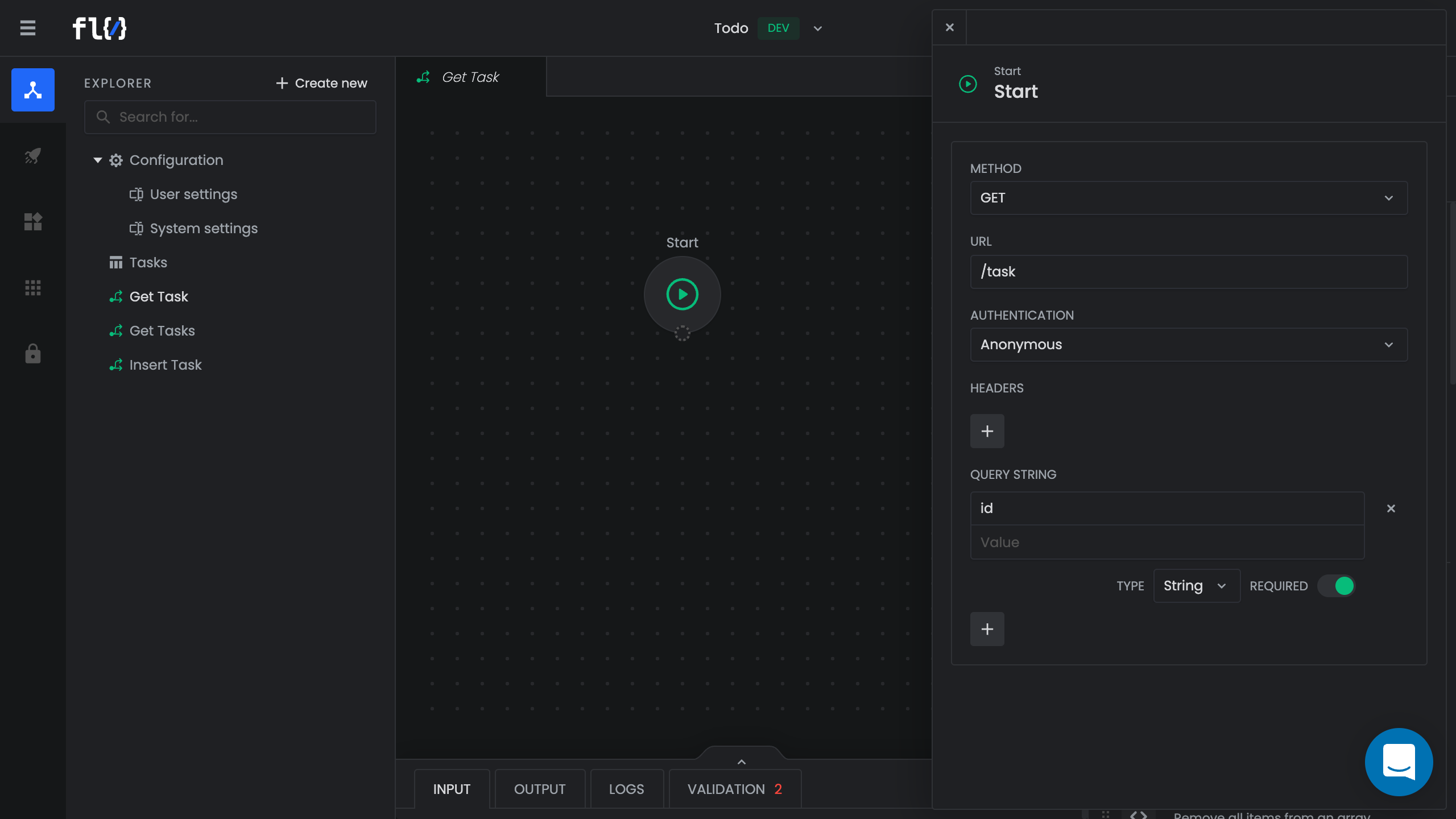Open the rocket deploy sidebar icon
This screenshot has height=819, width=1456.
(33, 156)
